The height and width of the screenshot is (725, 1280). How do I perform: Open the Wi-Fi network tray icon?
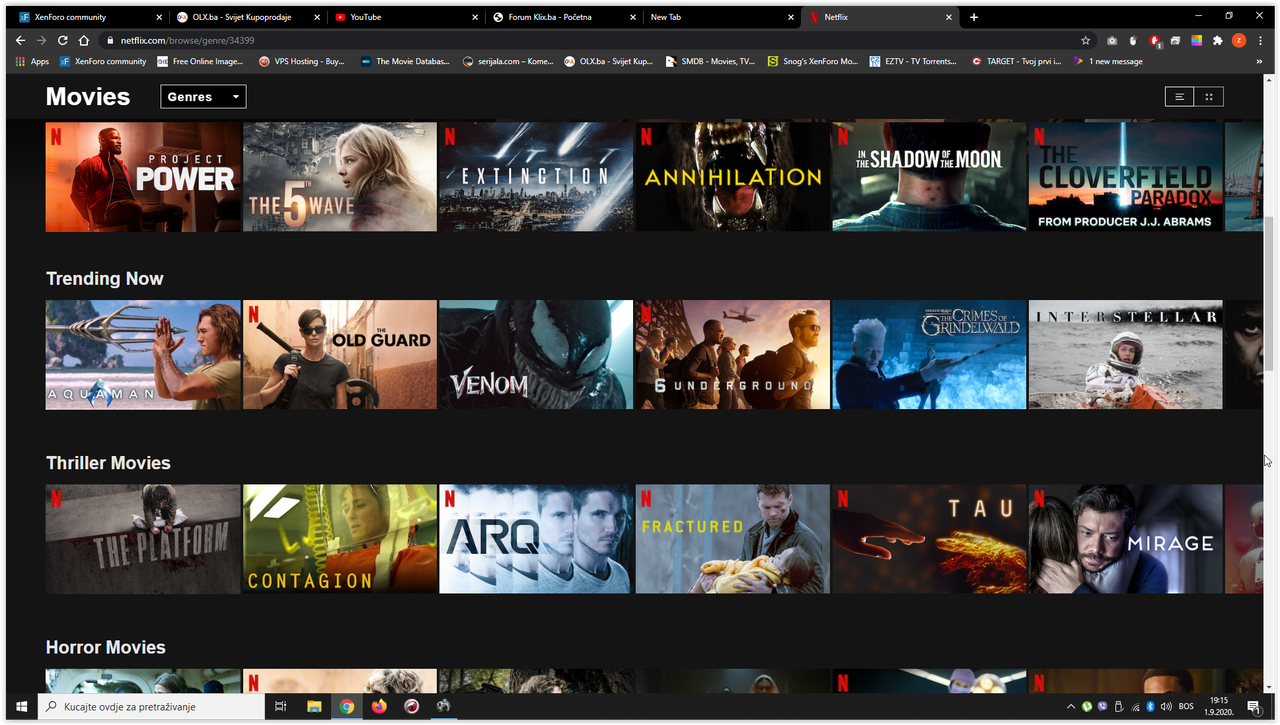point(1134,707)
